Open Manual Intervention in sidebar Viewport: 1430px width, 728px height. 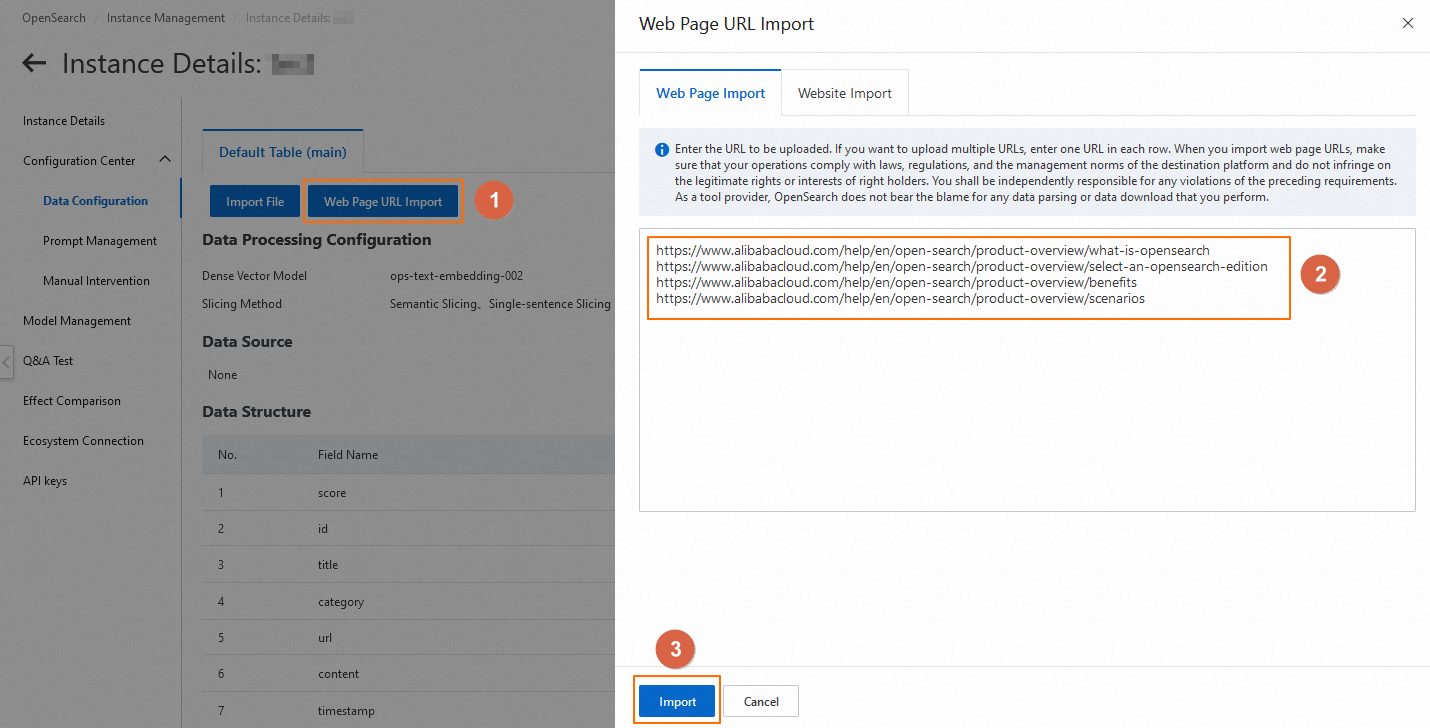(x=96, y=281)
